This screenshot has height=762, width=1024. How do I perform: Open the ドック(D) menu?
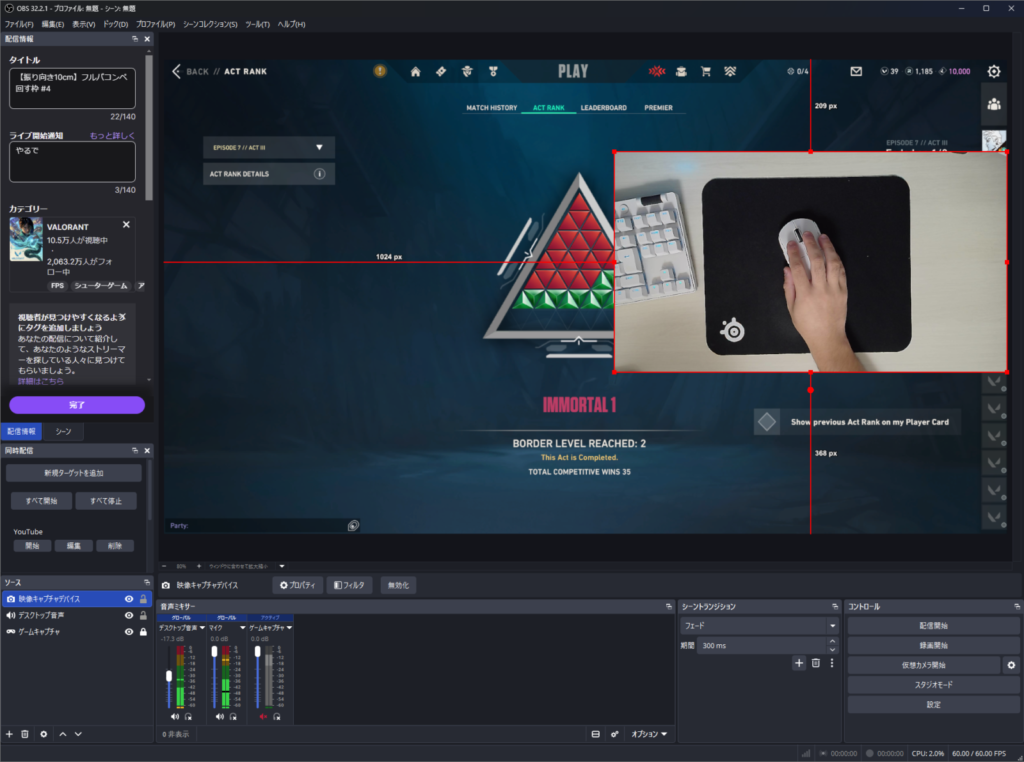(116, 24)
